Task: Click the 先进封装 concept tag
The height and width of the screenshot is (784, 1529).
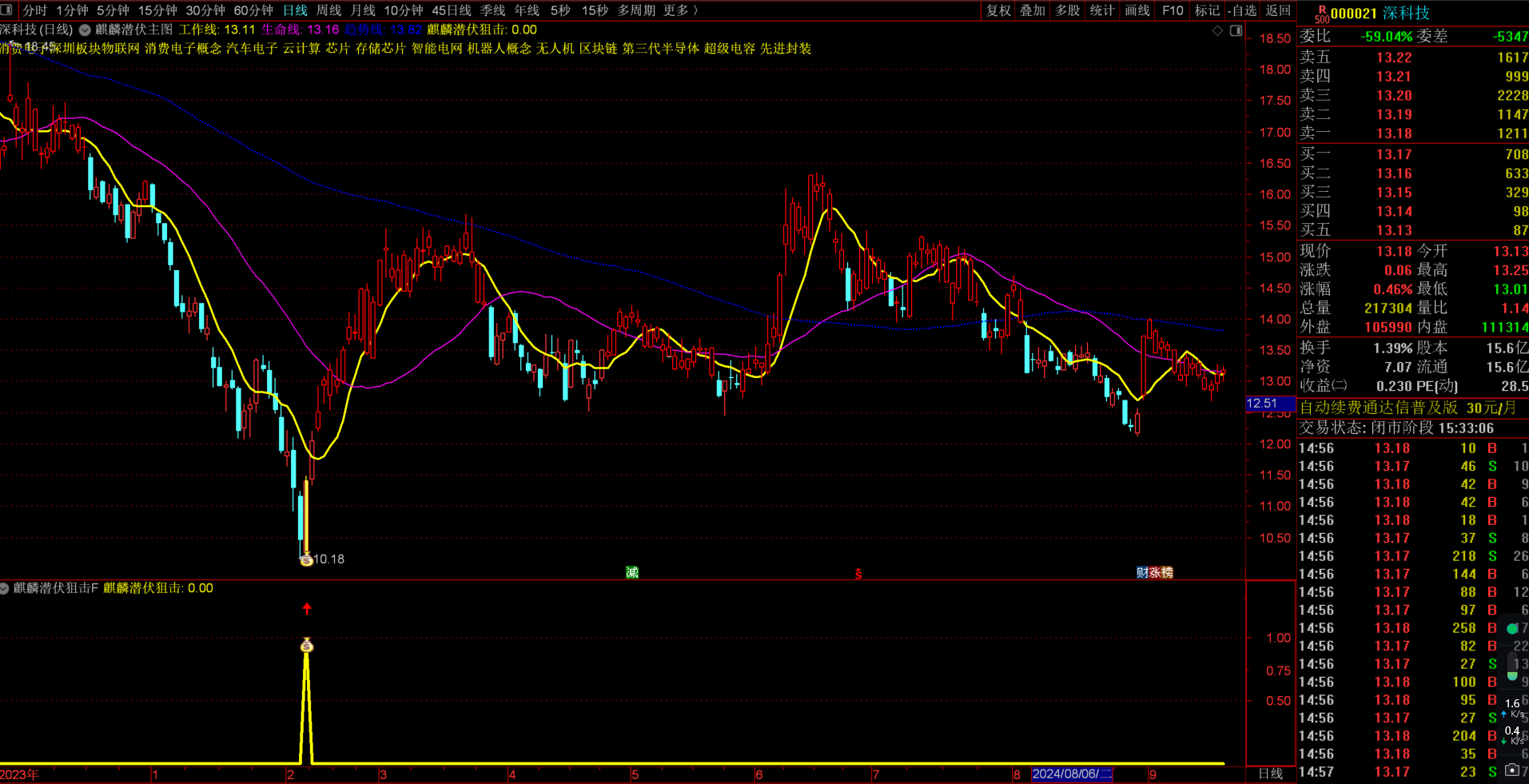Action: coord(786,49)
